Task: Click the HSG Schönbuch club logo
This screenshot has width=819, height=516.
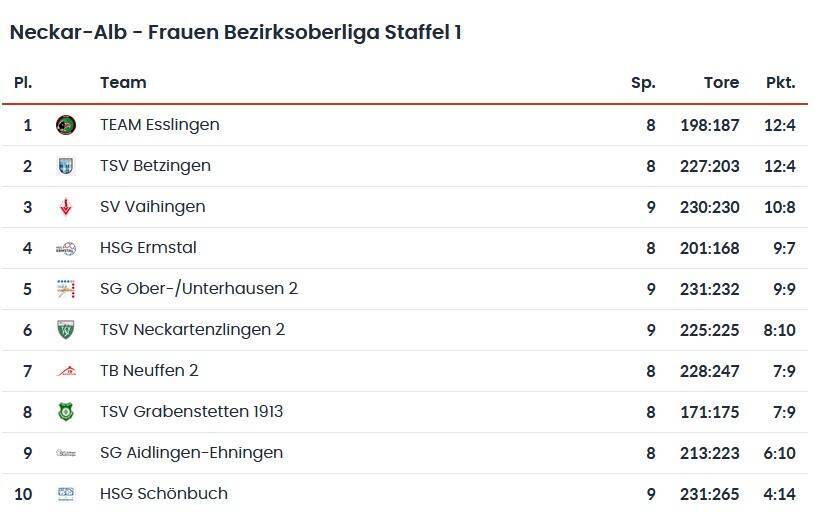Action: [x=66, y=494]
